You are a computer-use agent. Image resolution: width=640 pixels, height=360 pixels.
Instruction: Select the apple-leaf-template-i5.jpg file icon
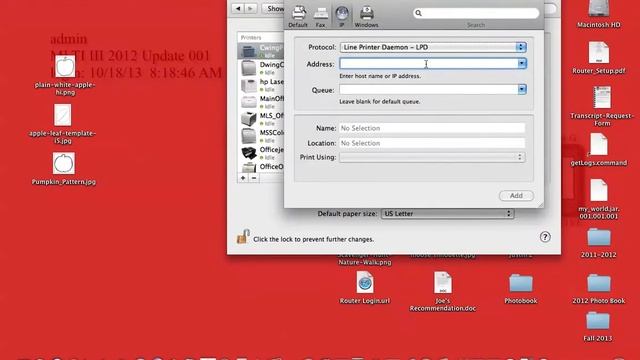62,115
